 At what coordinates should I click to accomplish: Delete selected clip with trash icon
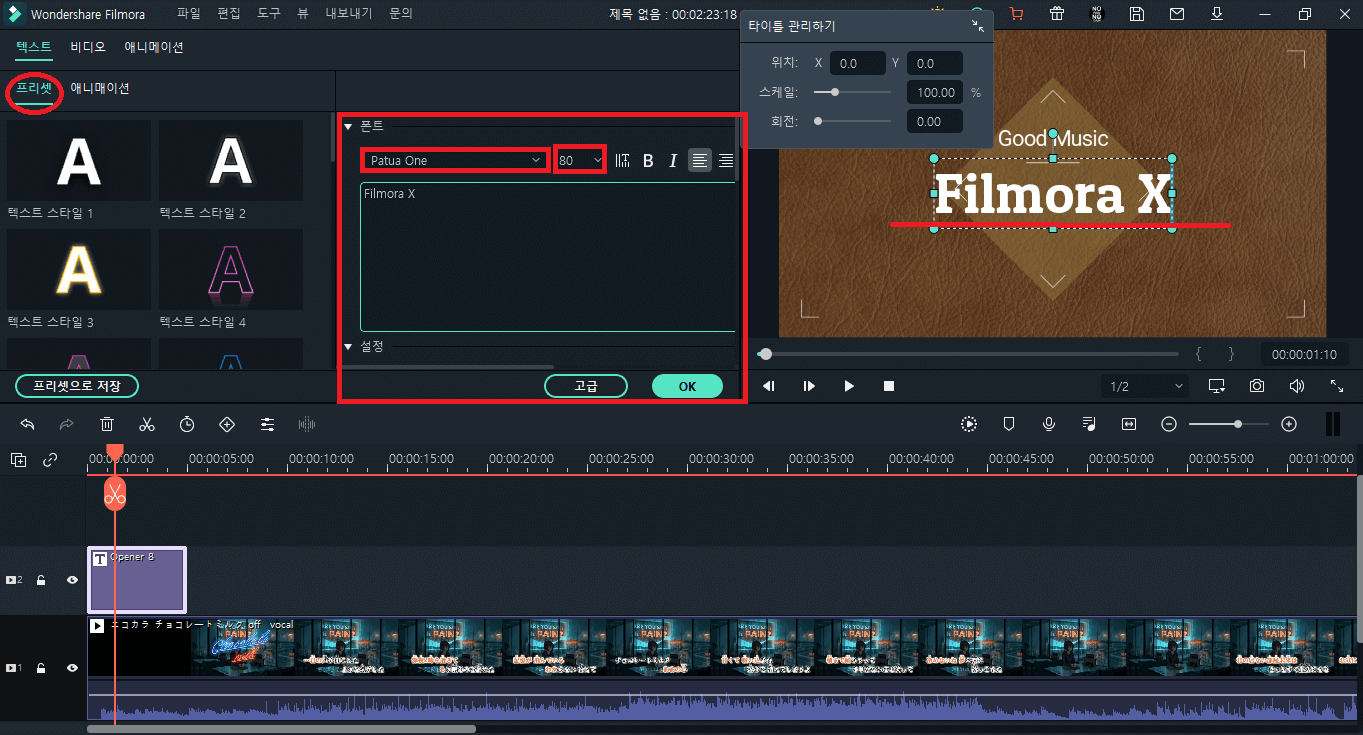pos(107,424)
